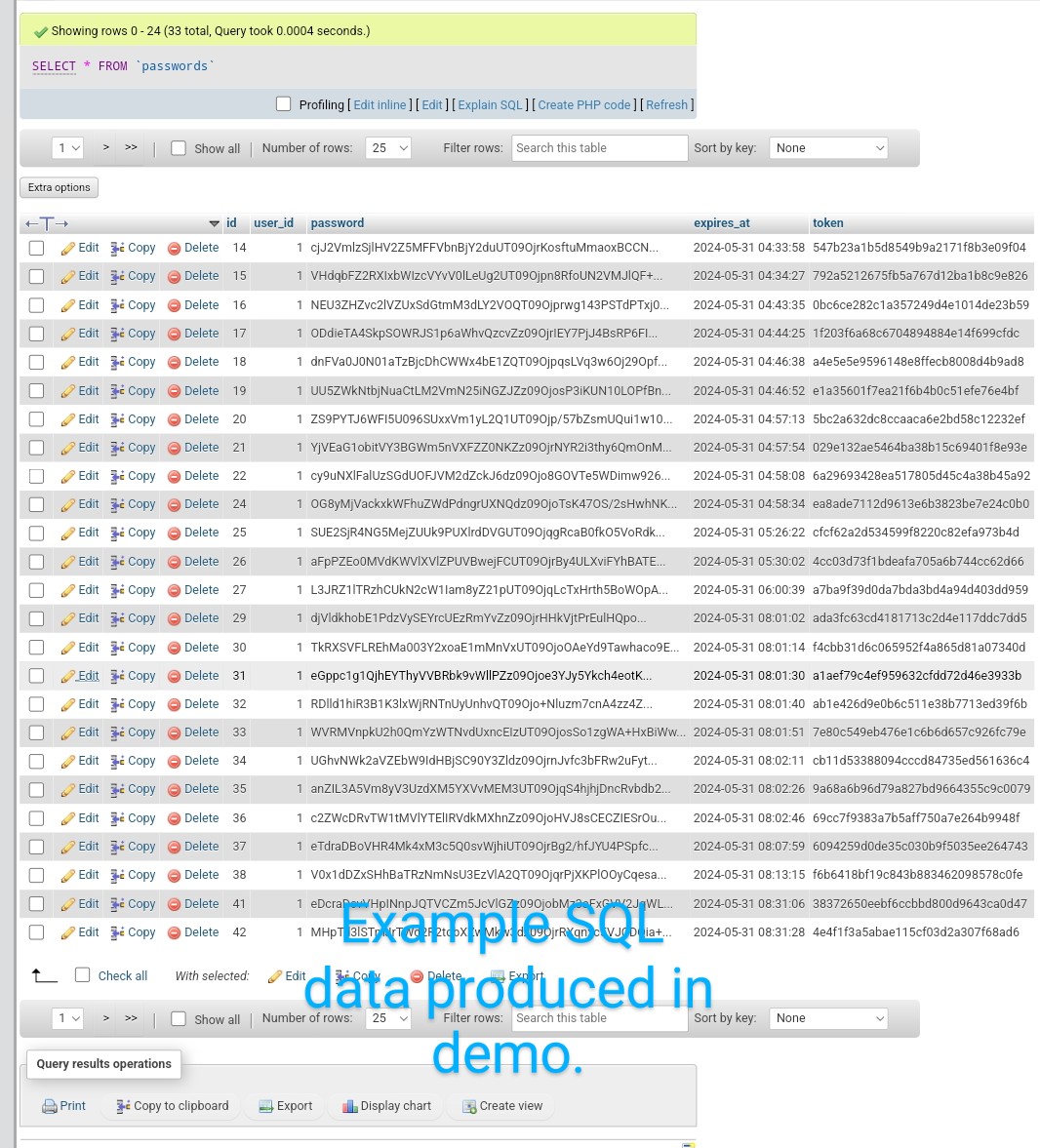1040x1148 pixels.
Task: Toggle the Check all checkbox
Action: [83, 974]
